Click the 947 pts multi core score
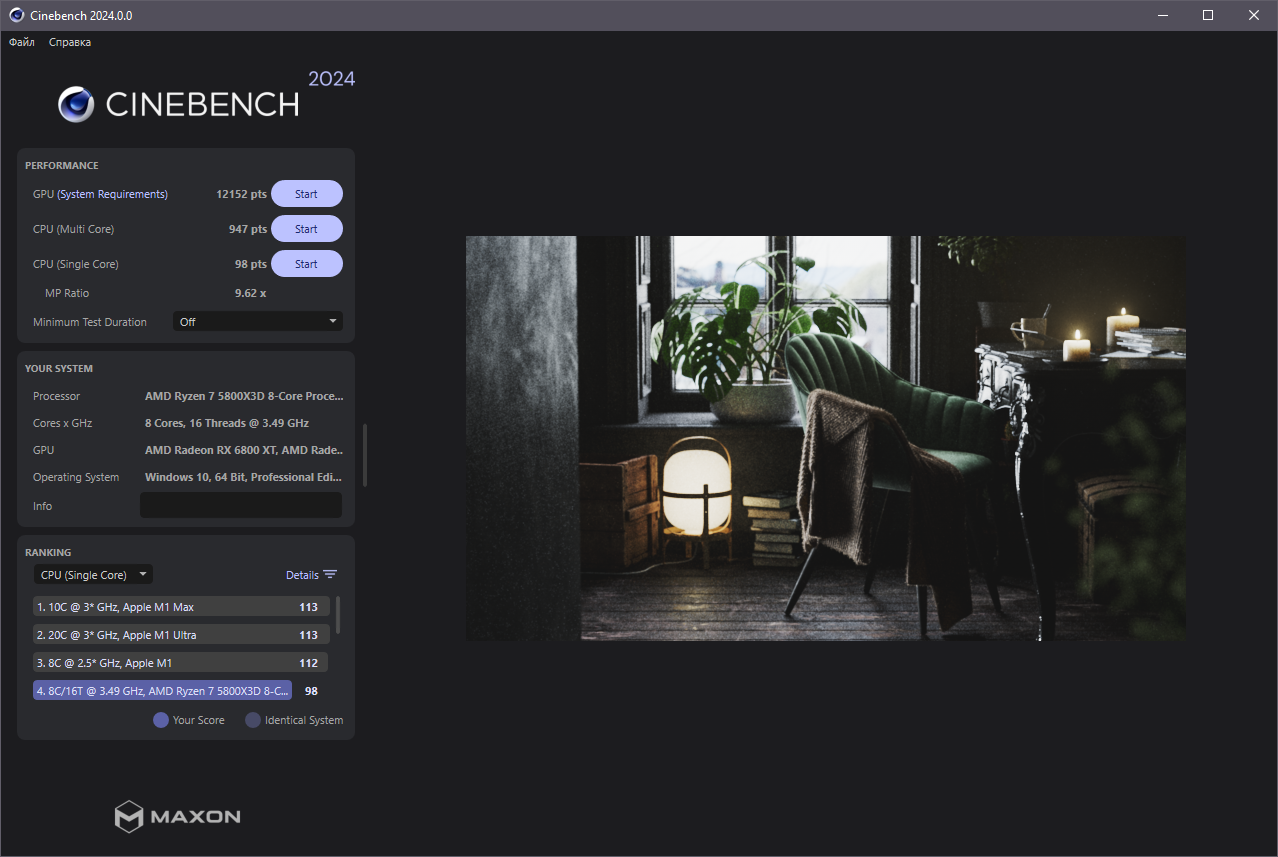Viewport: 1278px width, 857px height. (248, 229)
